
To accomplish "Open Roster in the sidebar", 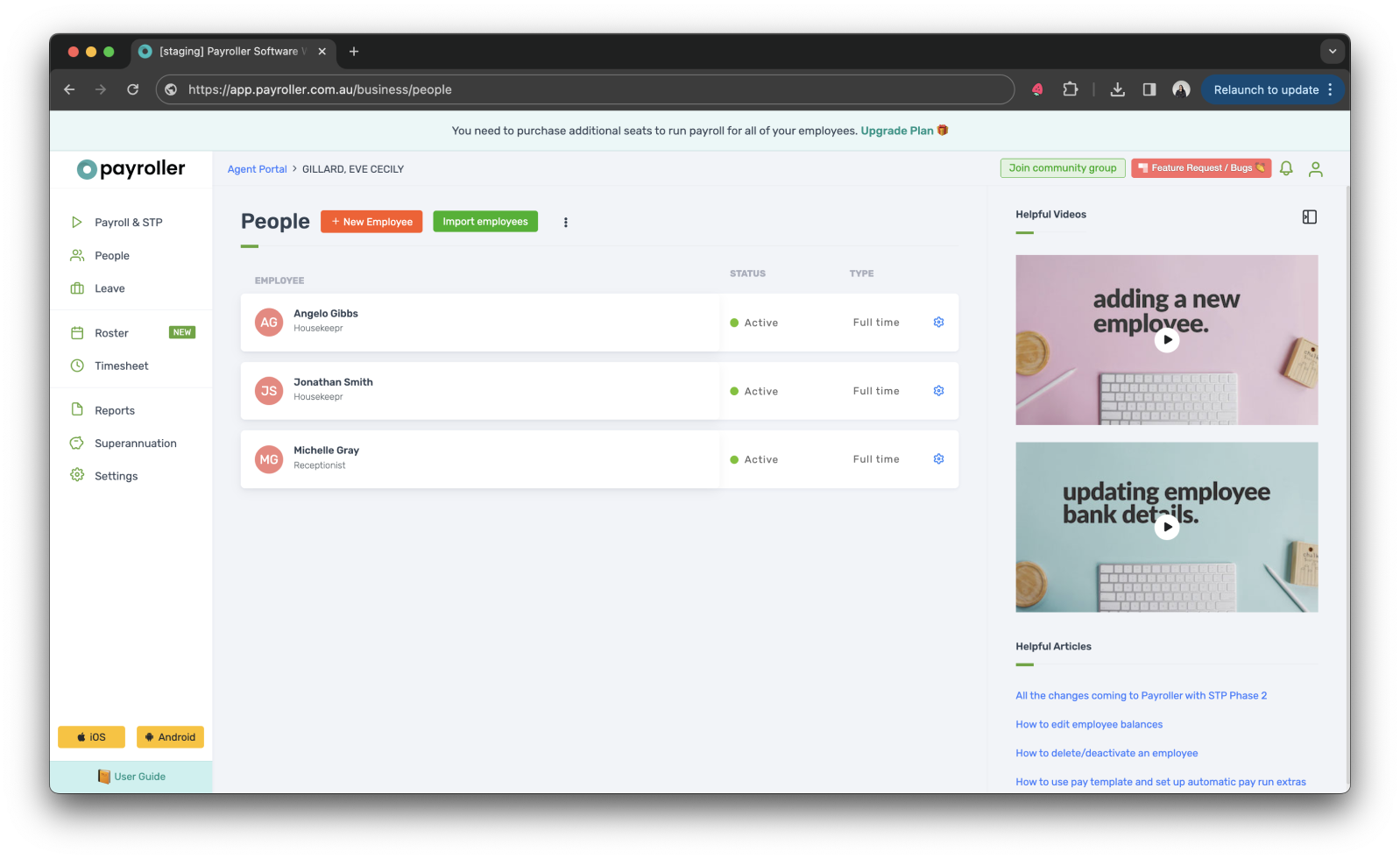I will coord(111,333).
